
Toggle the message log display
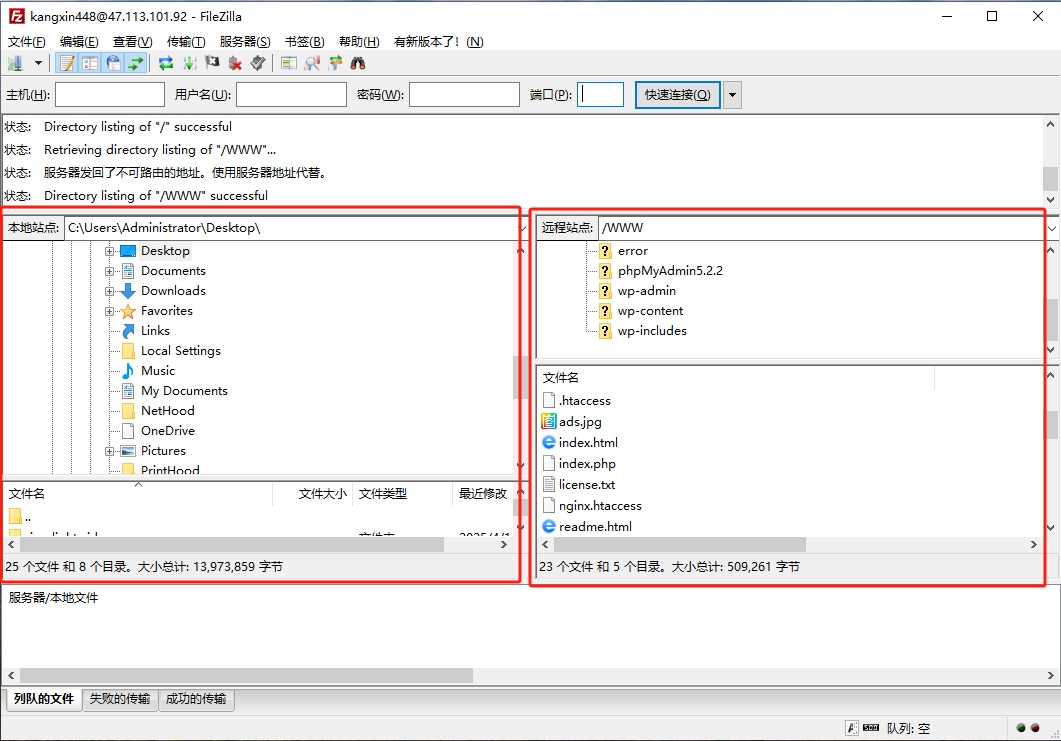tap(67, 64)
